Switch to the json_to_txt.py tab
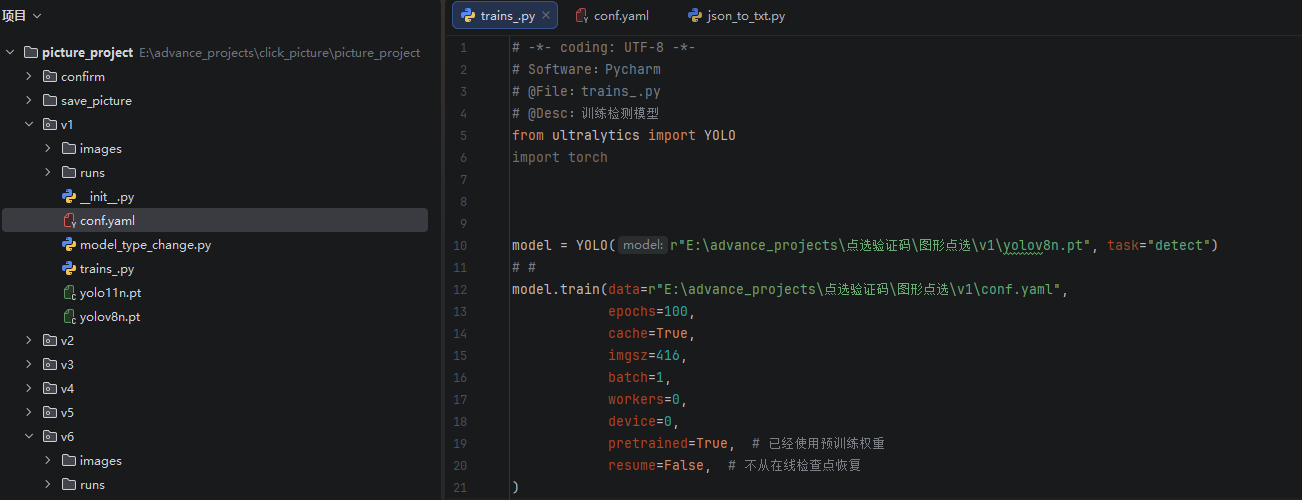This screenshot has height=500, width=1302. 746,16
